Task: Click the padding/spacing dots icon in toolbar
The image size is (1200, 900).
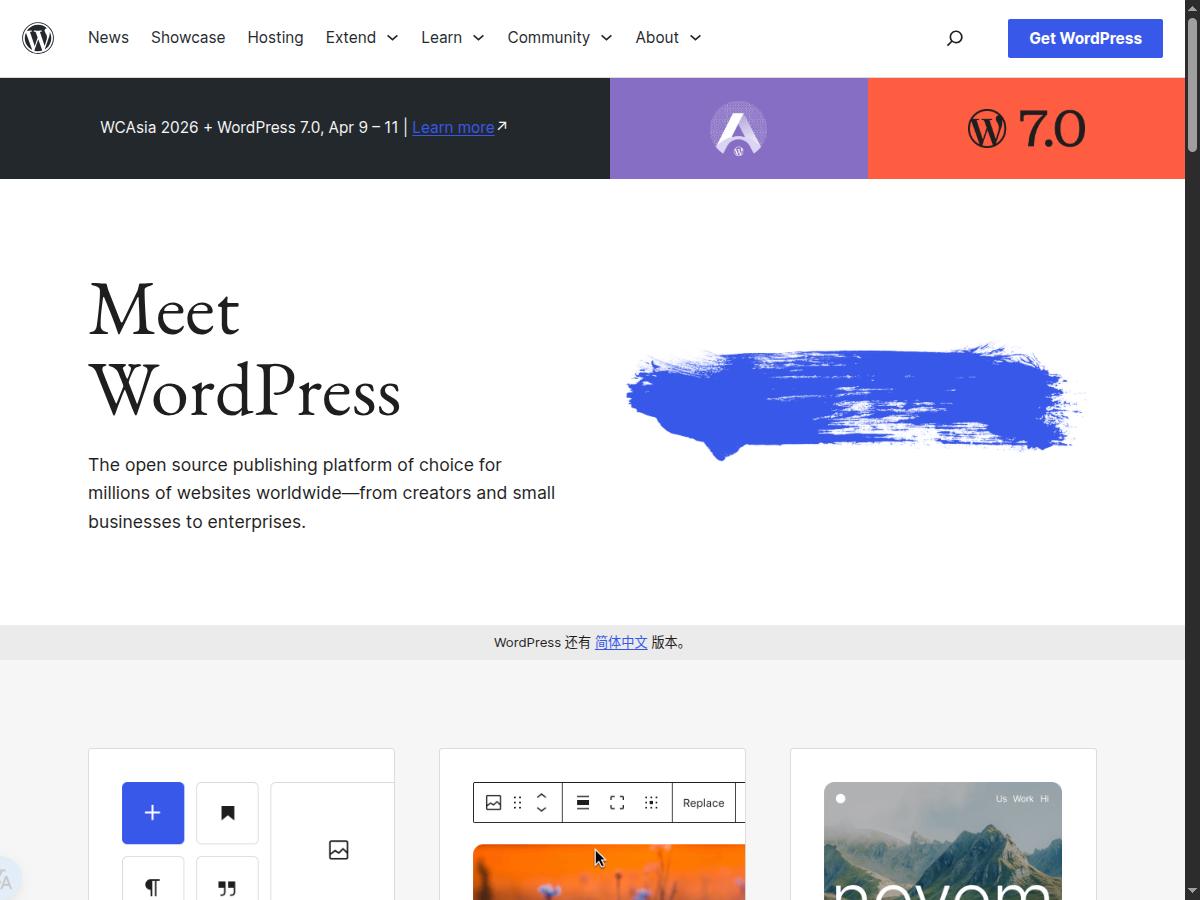Action: [651, 802]
